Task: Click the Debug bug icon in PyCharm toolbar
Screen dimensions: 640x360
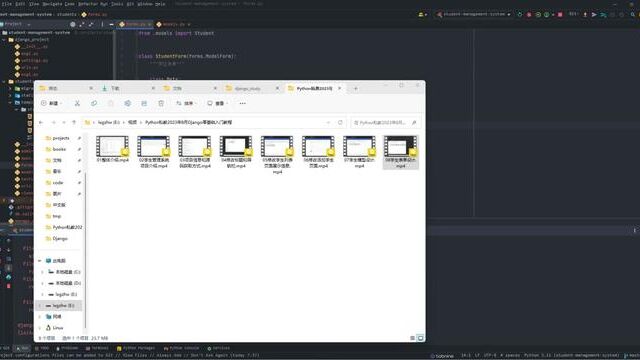Action: [x=529, y=14]
